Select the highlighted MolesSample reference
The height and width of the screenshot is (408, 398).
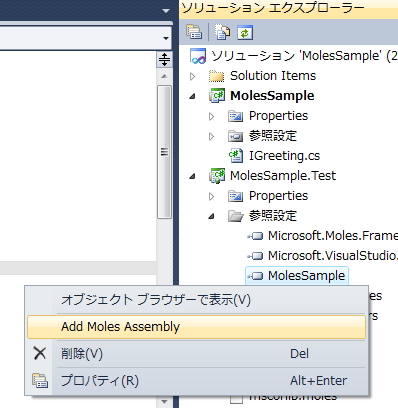[x=306, y=276]
